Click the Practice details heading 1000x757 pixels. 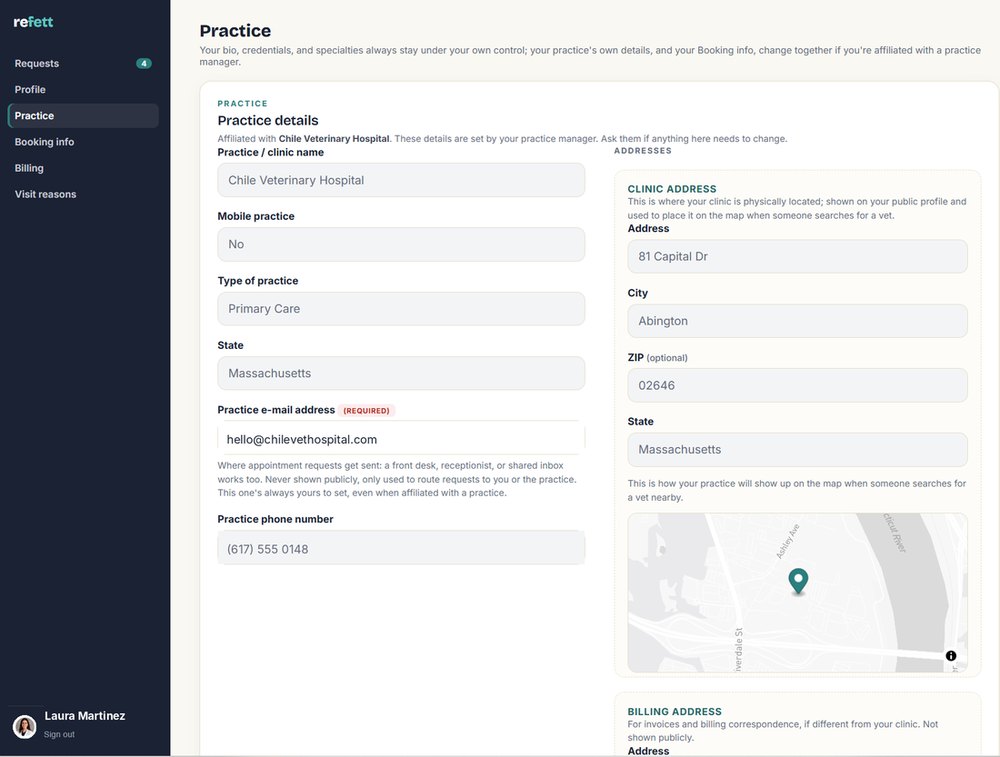tap(268, 121)
